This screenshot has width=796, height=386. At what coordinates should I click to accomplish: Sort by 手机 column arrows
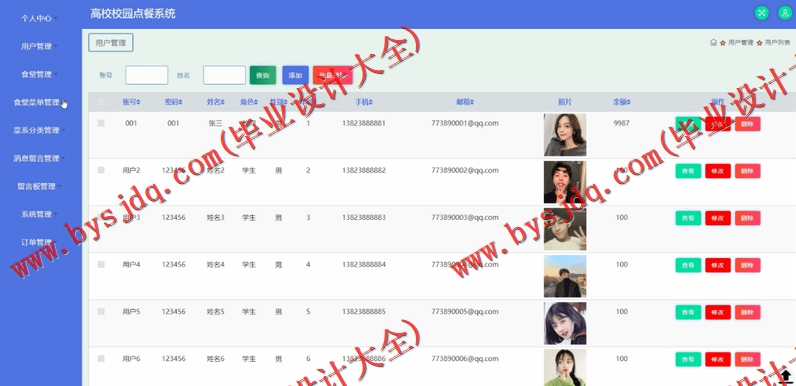tap(371, 102)
